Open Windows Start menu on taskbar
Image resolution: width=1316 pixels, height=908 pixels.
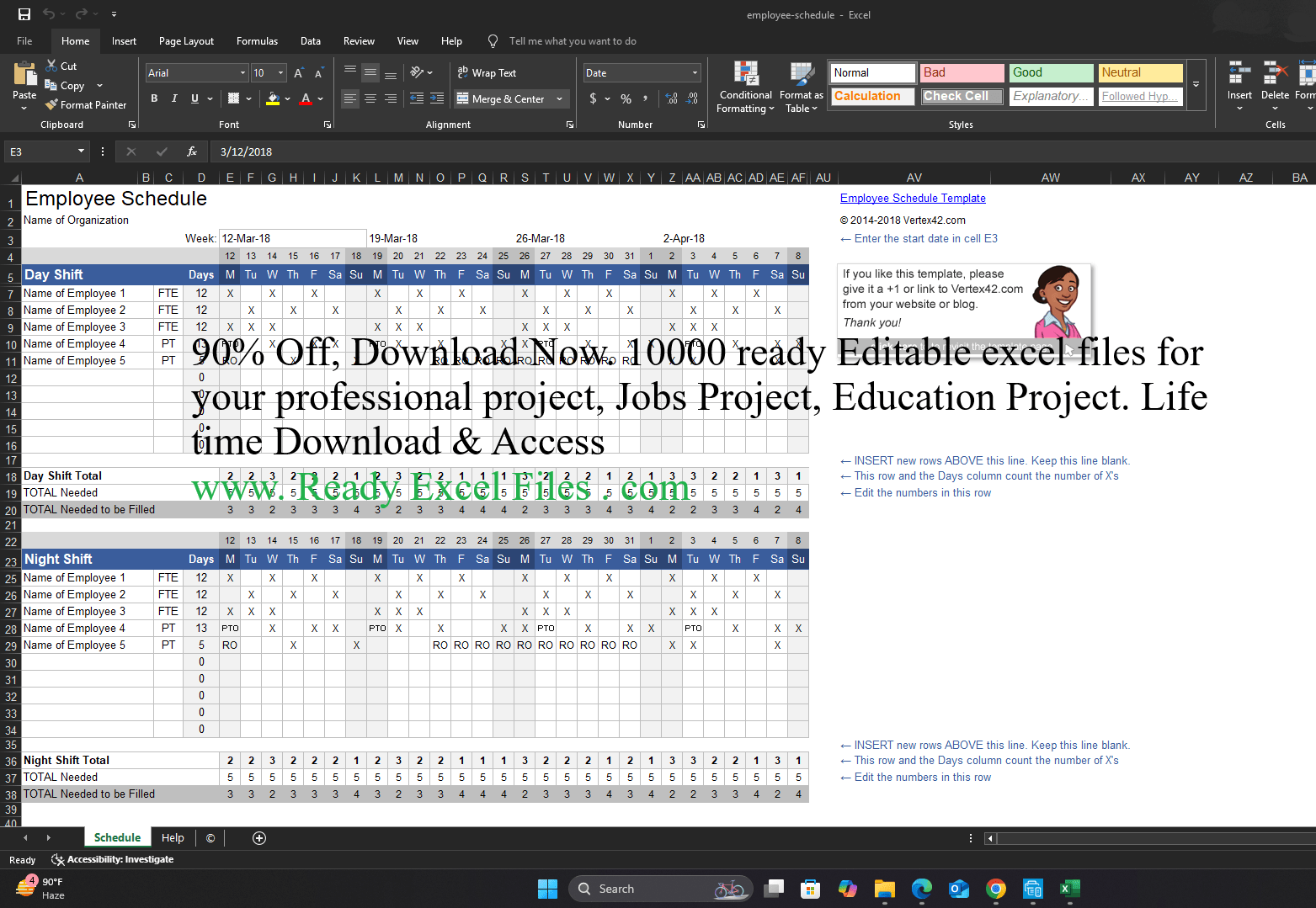tap(547, 889)
